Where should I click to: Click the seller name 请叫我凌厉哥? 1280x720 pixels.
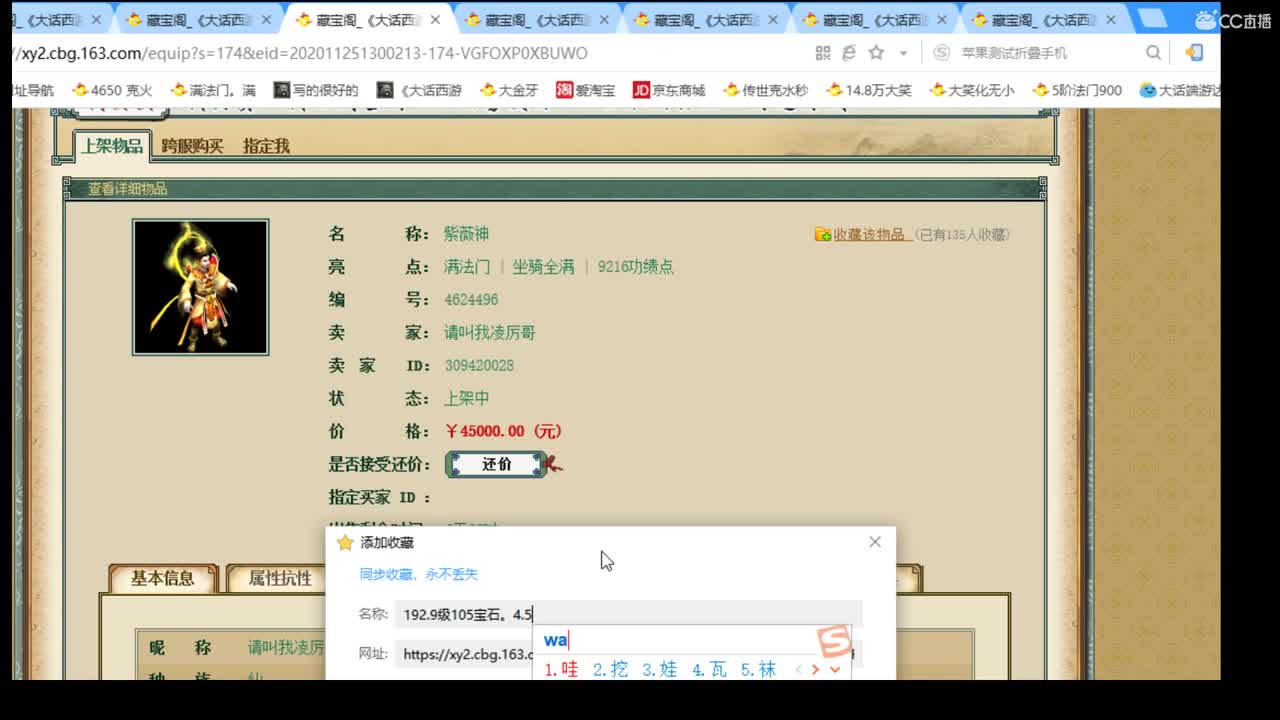click(490, 332)
